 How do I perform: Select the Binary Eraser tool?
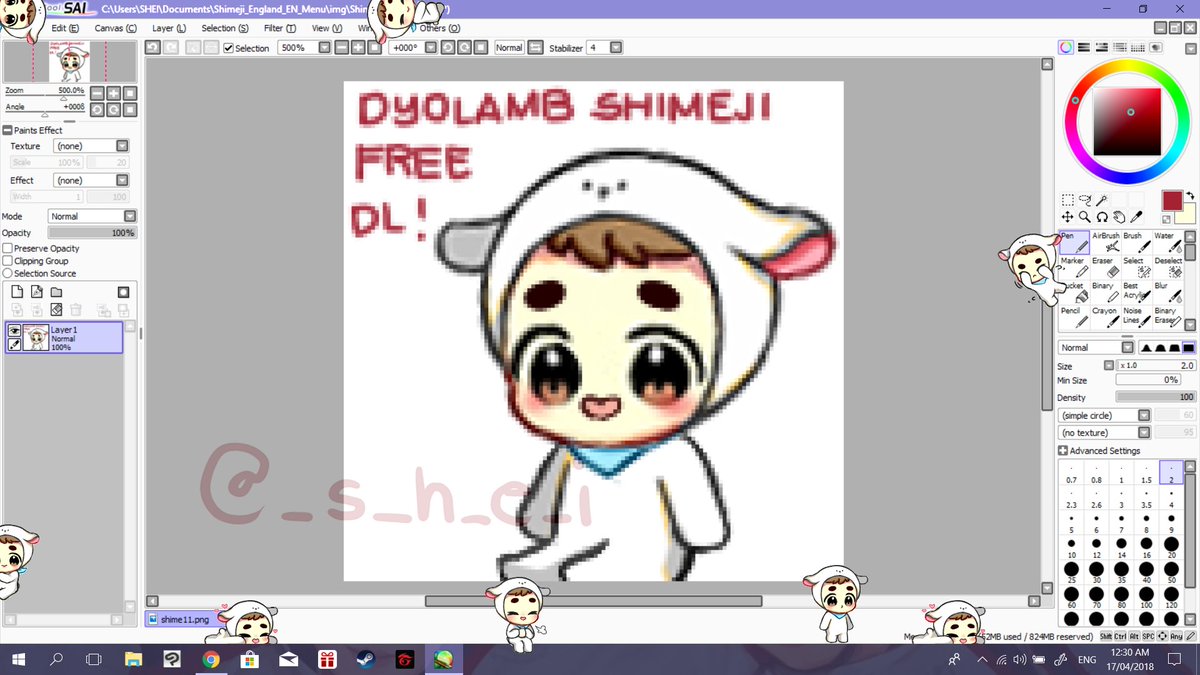point(1167,316)
